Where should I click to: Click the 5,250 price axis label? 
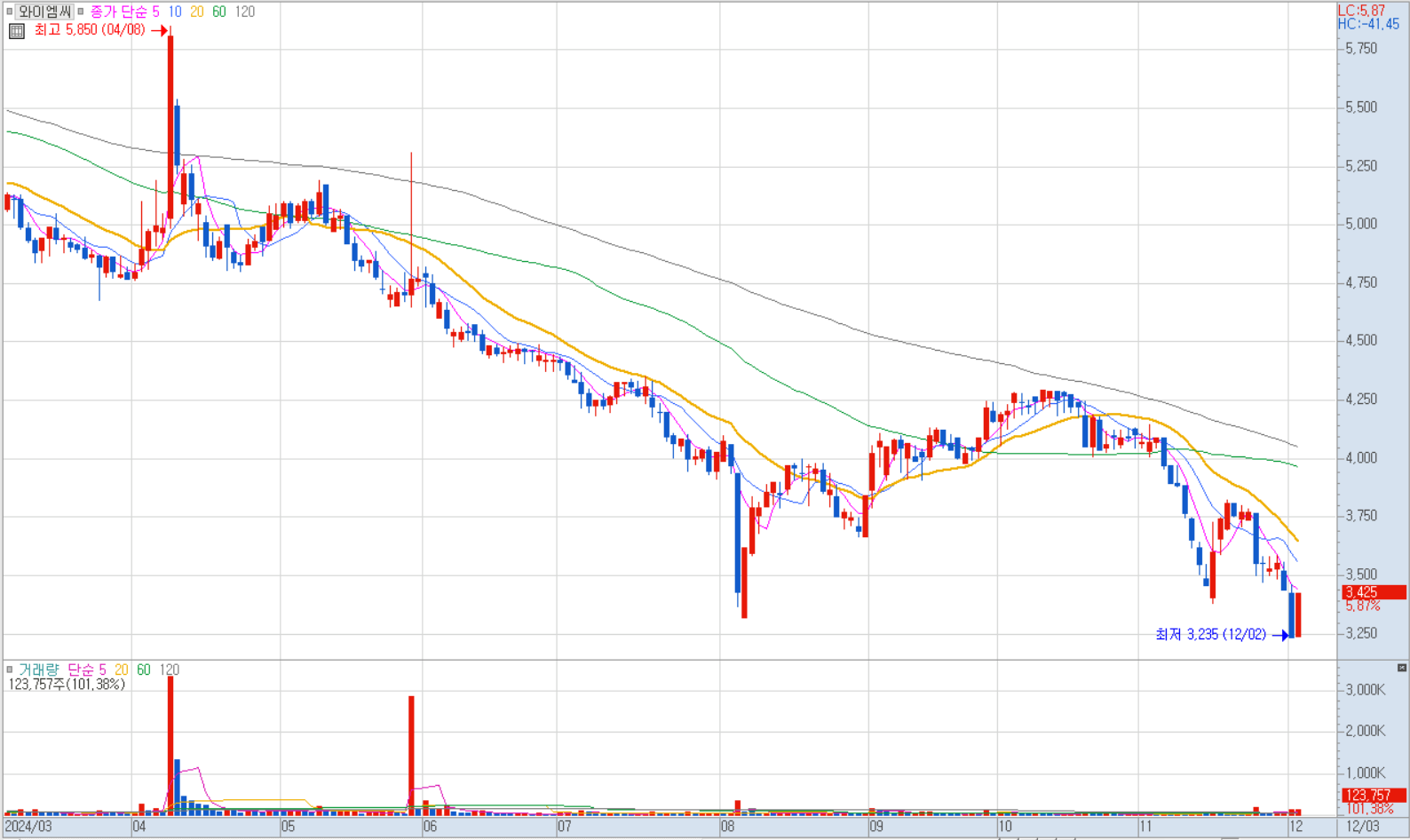(x=1361, y=166)
